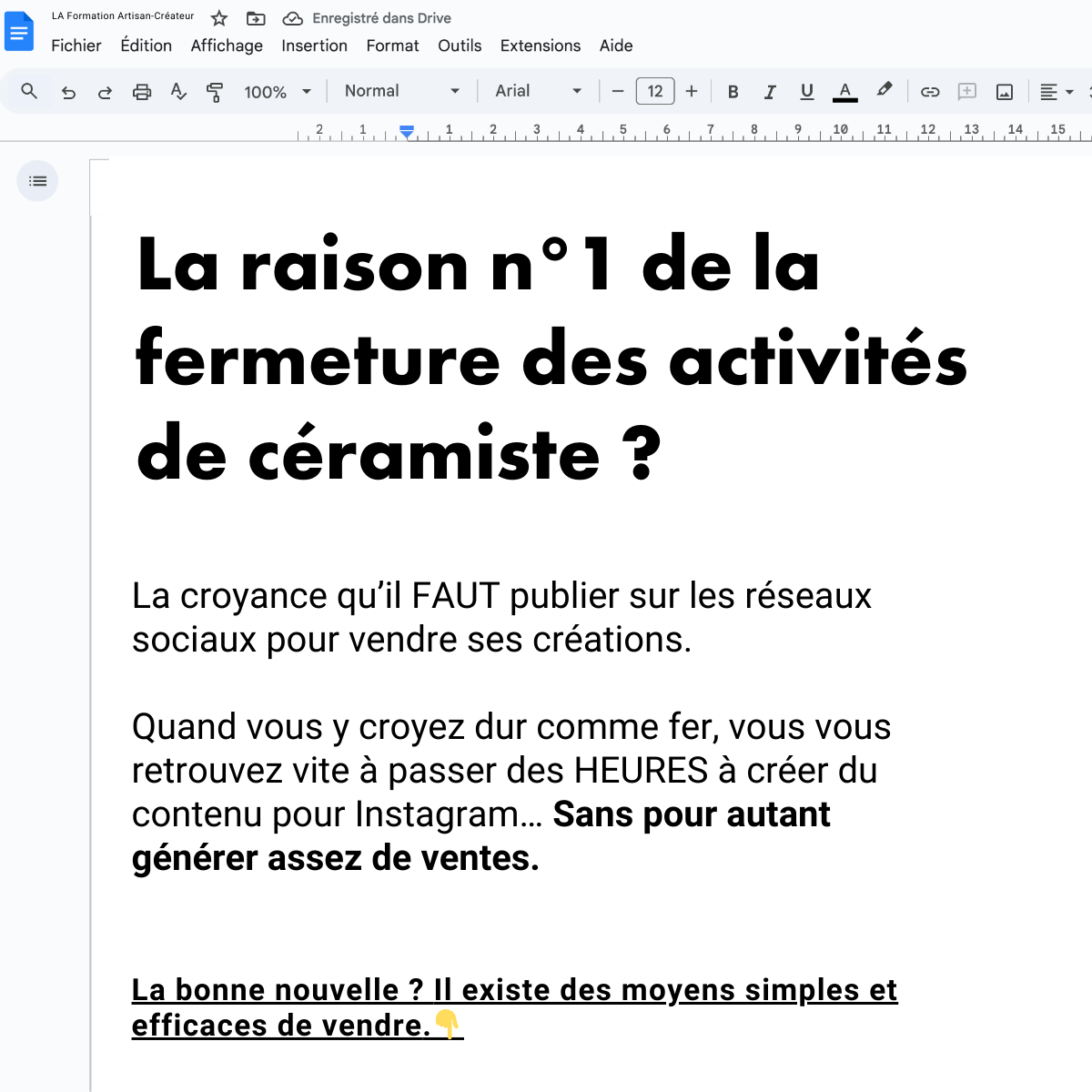Decrease the font size

[x=618, y=91]
